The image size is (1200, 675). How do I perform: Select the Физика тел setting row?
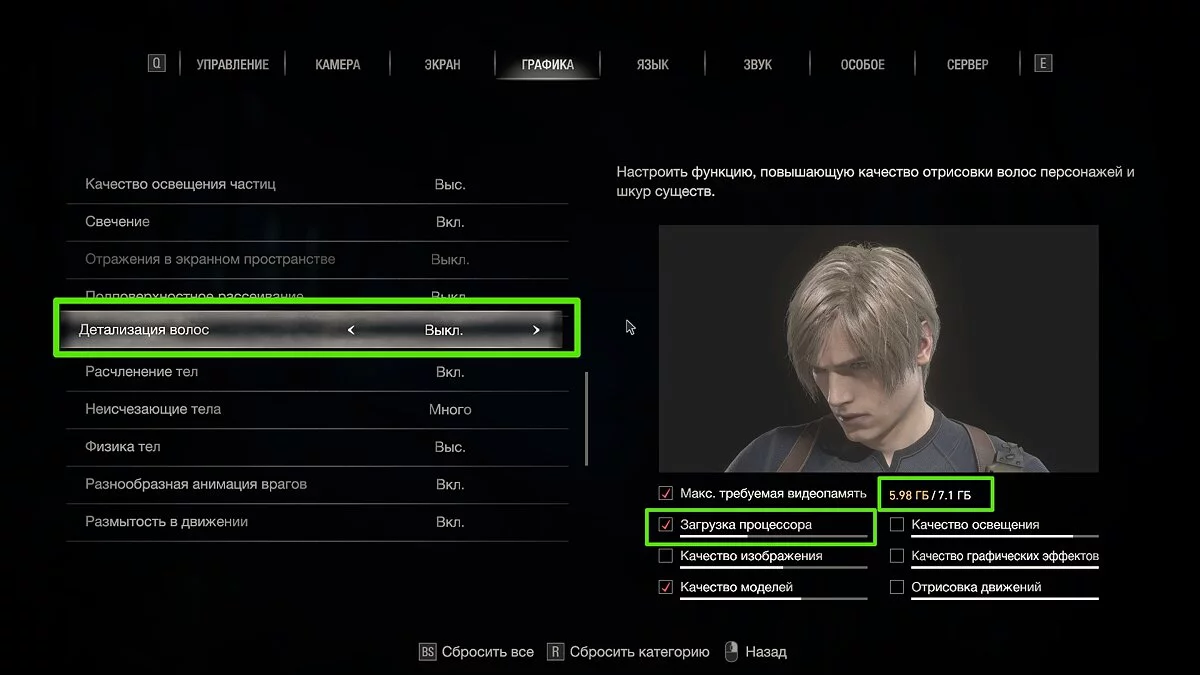tap(317, 447)
